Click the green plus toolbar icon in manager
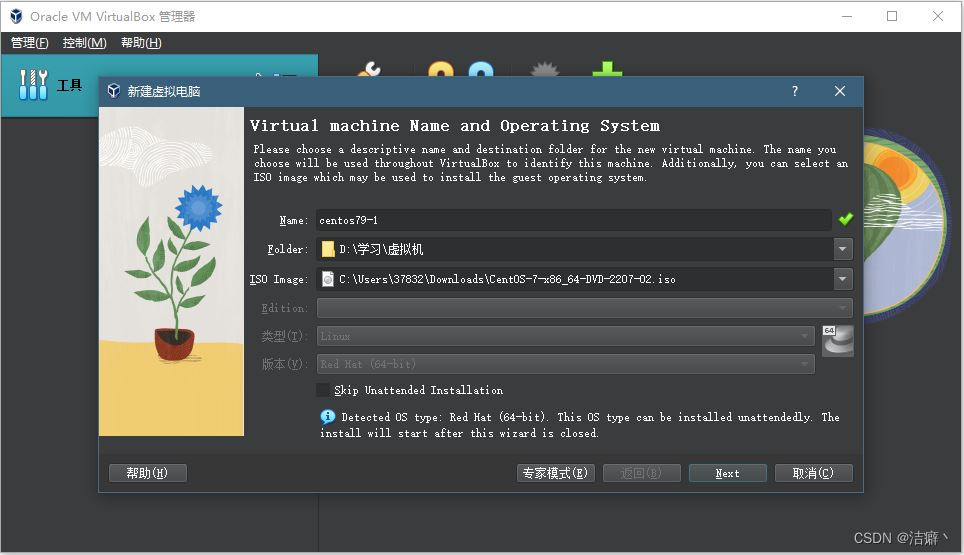Screen dimensions: 964x555 click(x=607, y=69)
